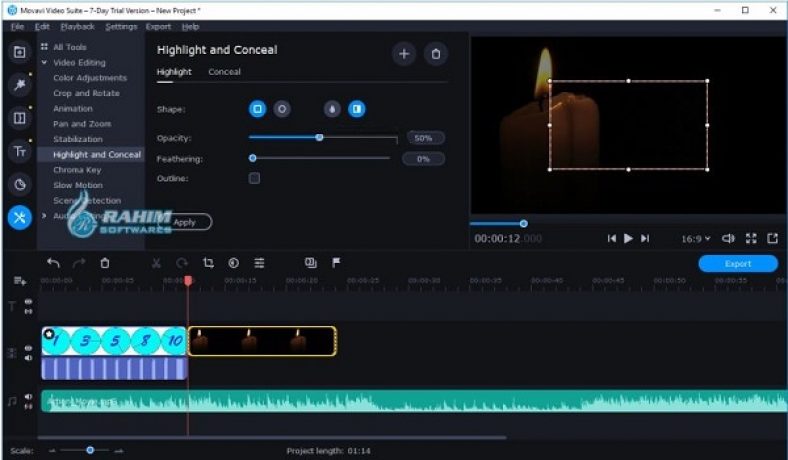
Task: Open the Edit menu
Action: coord(42,27)
